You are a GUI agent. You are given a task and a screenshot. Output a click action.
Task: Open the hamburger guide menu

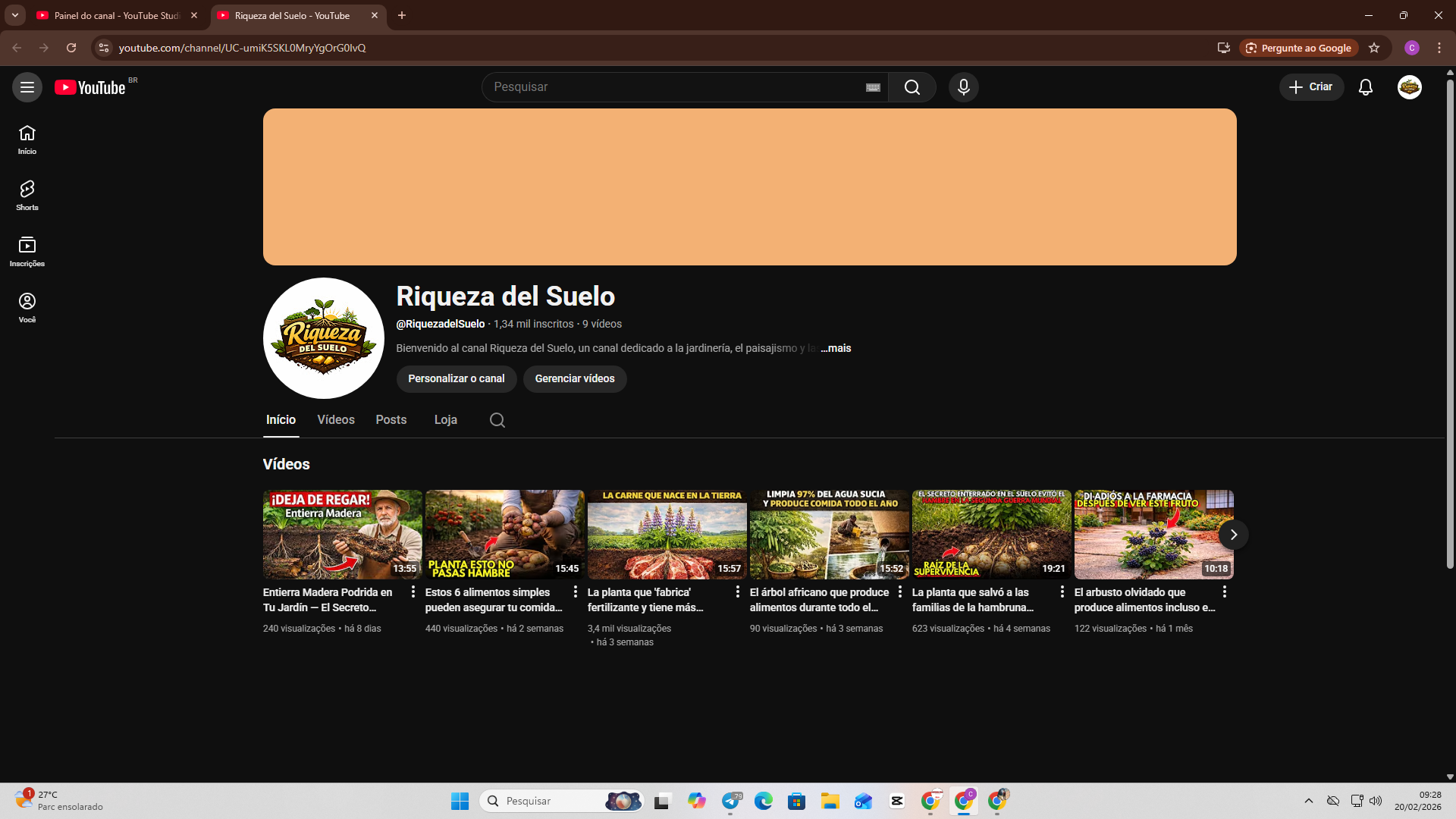pos(27,87)
